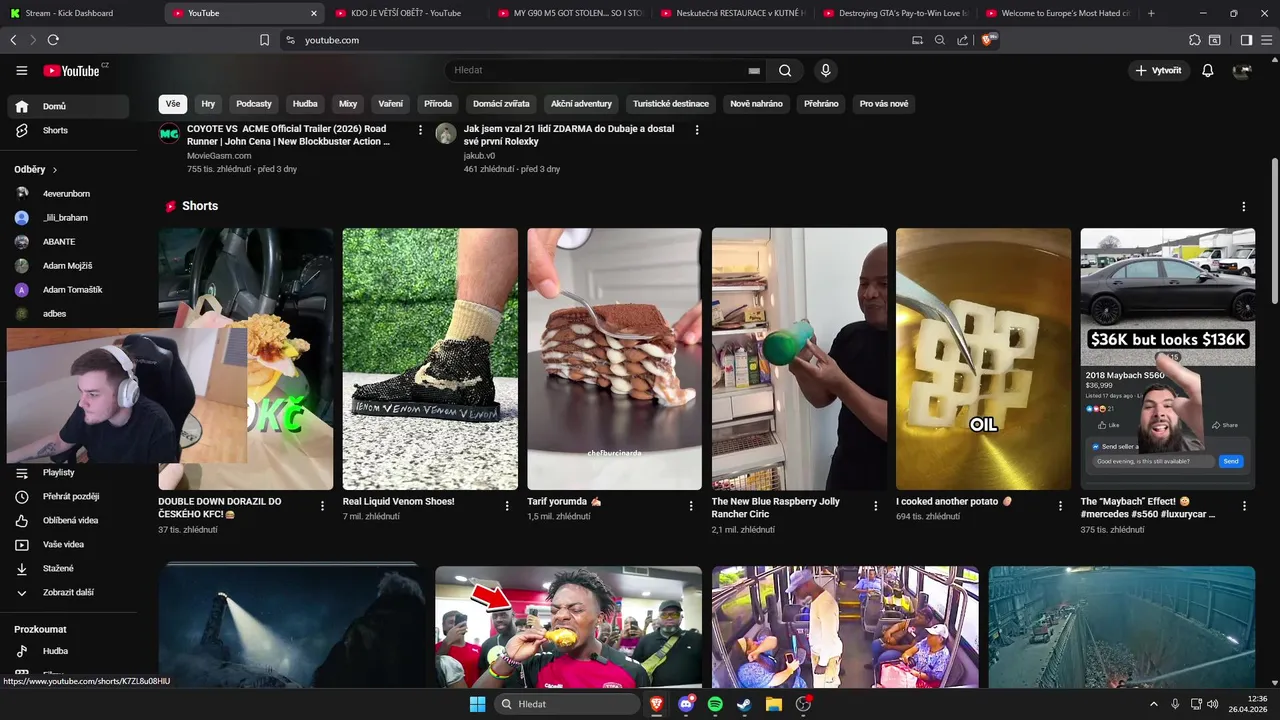Click the taskbar Hledat search box
Image resolution: width=1280 pixels, height=720 pixels.
568,704
